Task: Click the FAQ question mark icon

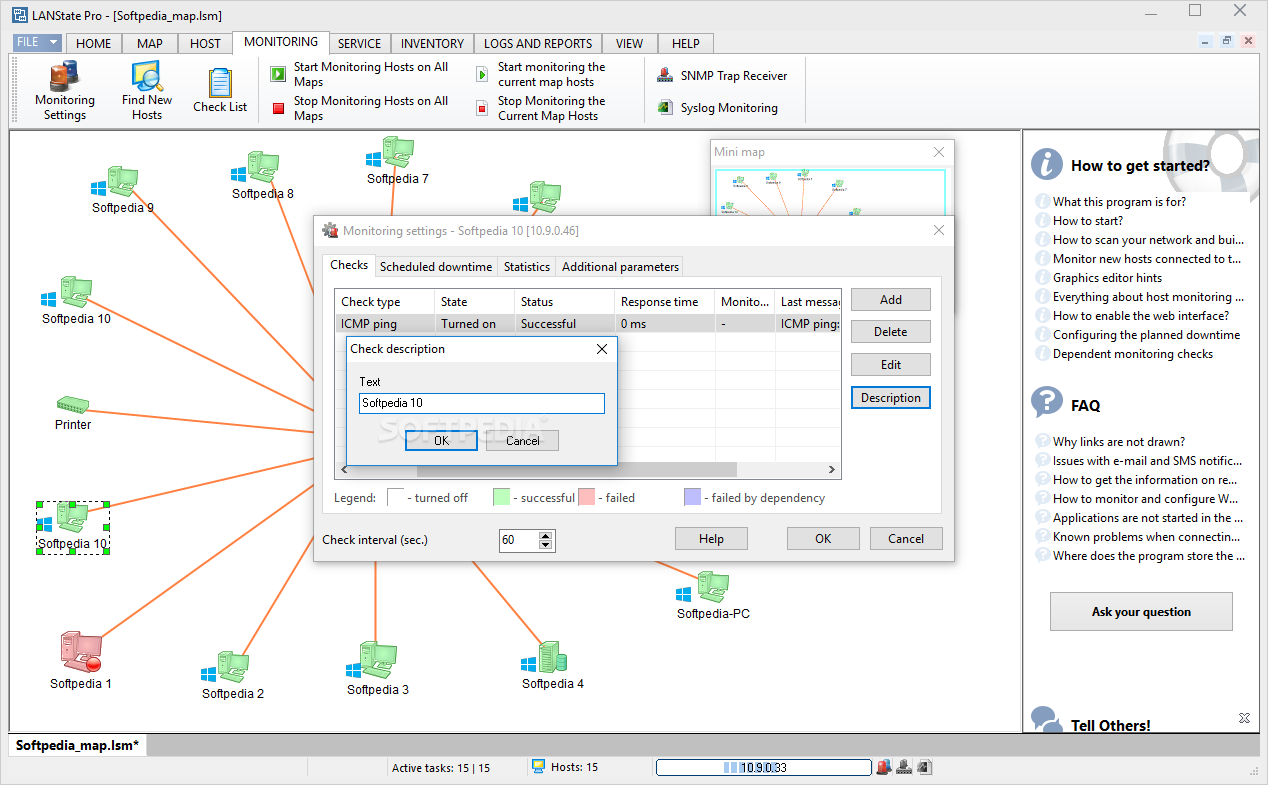Action: click(1047, 403)
